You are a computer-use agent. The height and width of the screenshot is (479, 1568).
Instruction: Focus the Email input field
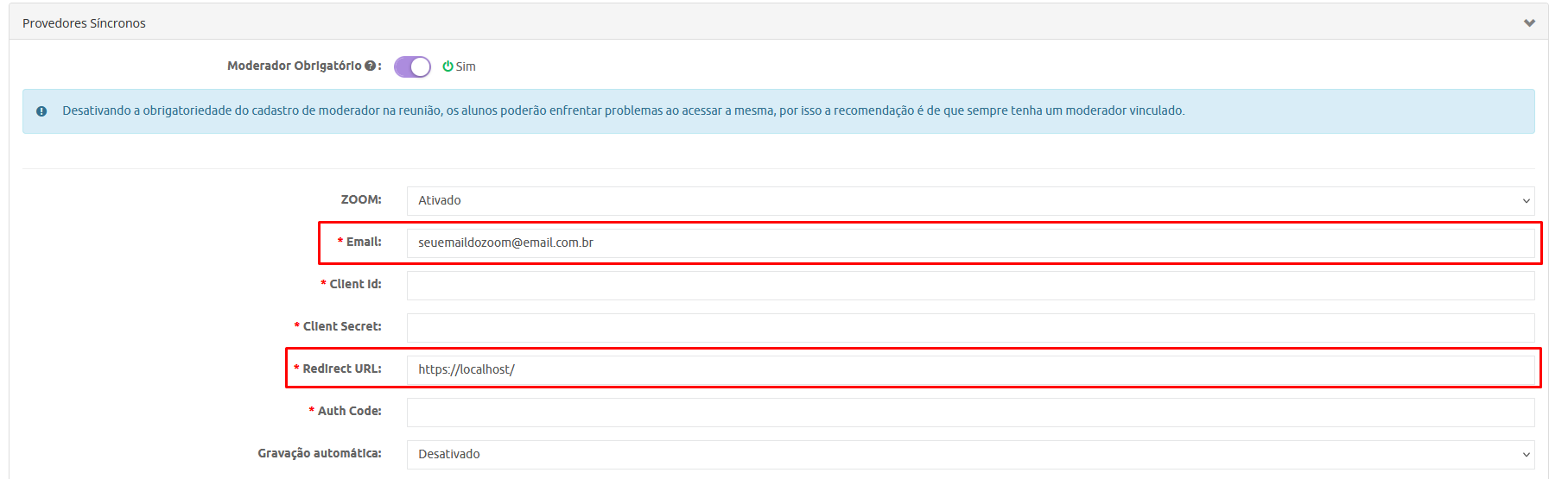[x=969, y=243]
